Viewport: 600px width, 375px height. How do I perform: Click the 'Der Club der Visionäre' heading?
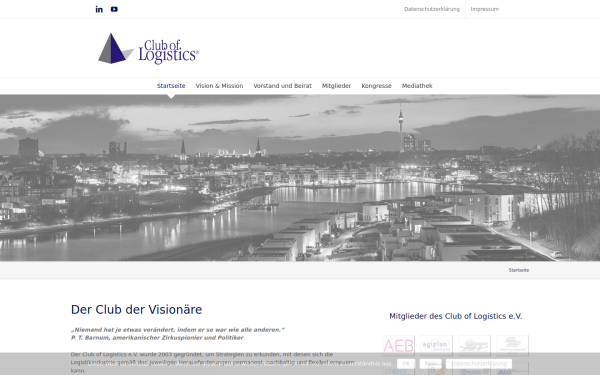(x=137, y=310)
